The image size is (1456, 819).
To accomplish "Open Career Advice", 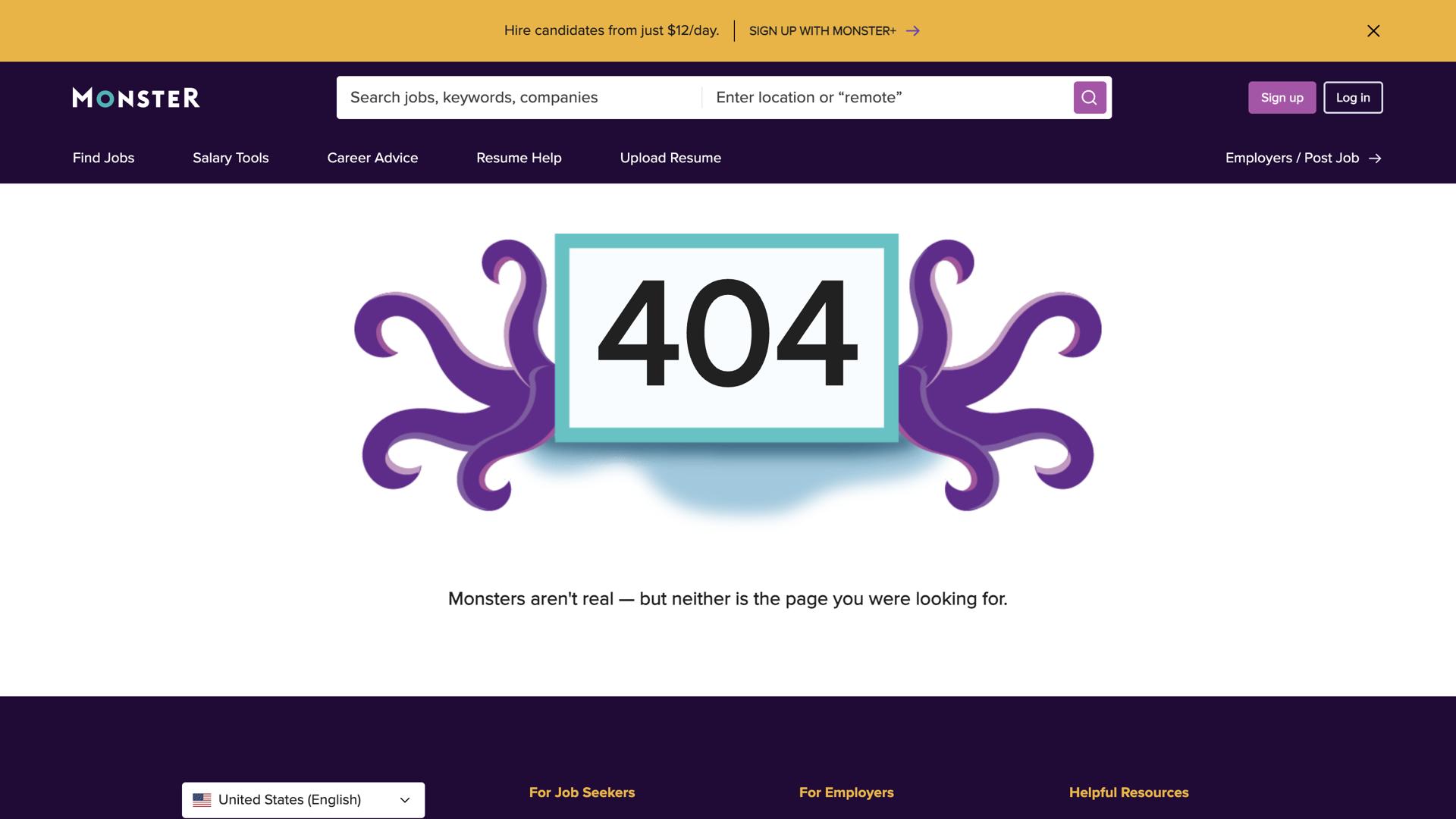I will [x=373, y=158].
